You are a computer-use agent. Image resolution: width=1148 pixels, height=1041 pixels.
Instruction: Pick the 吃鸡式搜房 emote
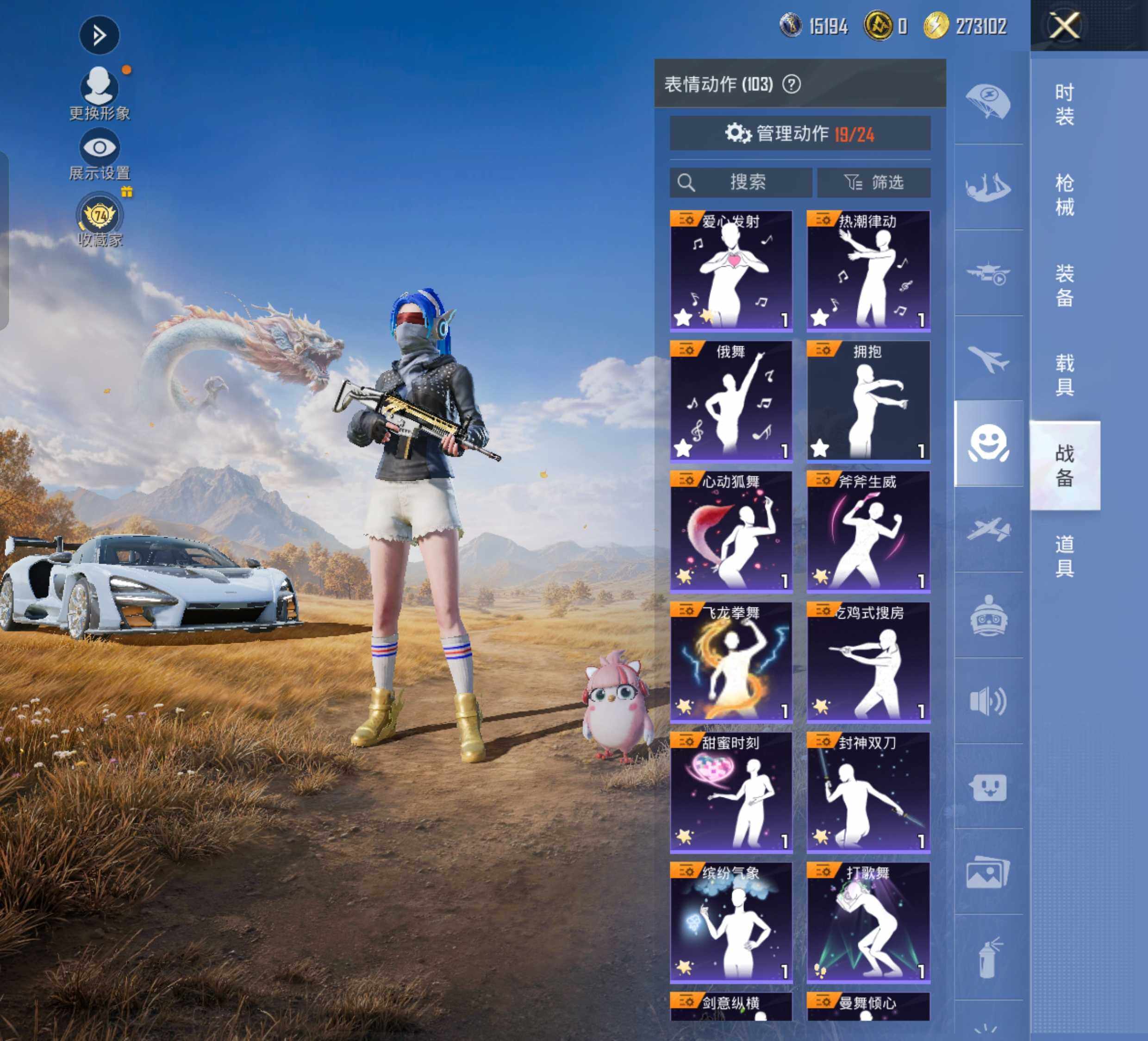[x=868, y=662]
